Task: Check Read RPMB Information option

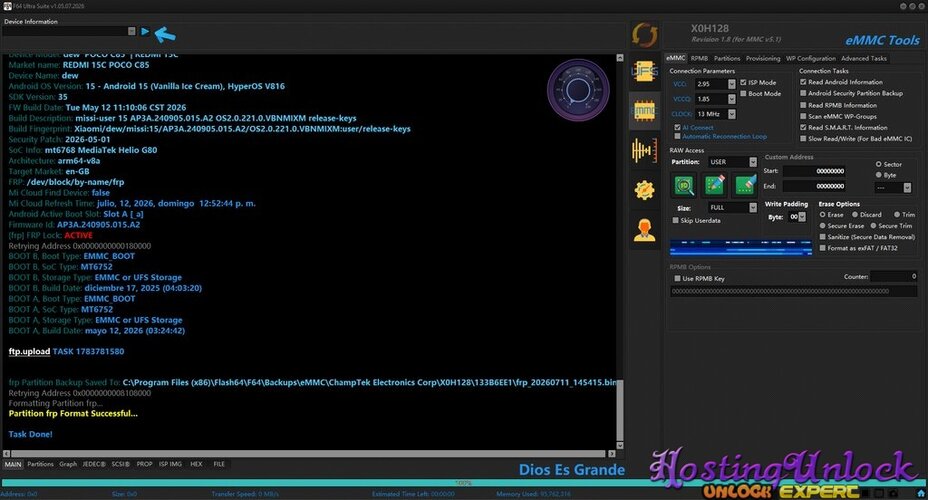Action: [803, 105]
